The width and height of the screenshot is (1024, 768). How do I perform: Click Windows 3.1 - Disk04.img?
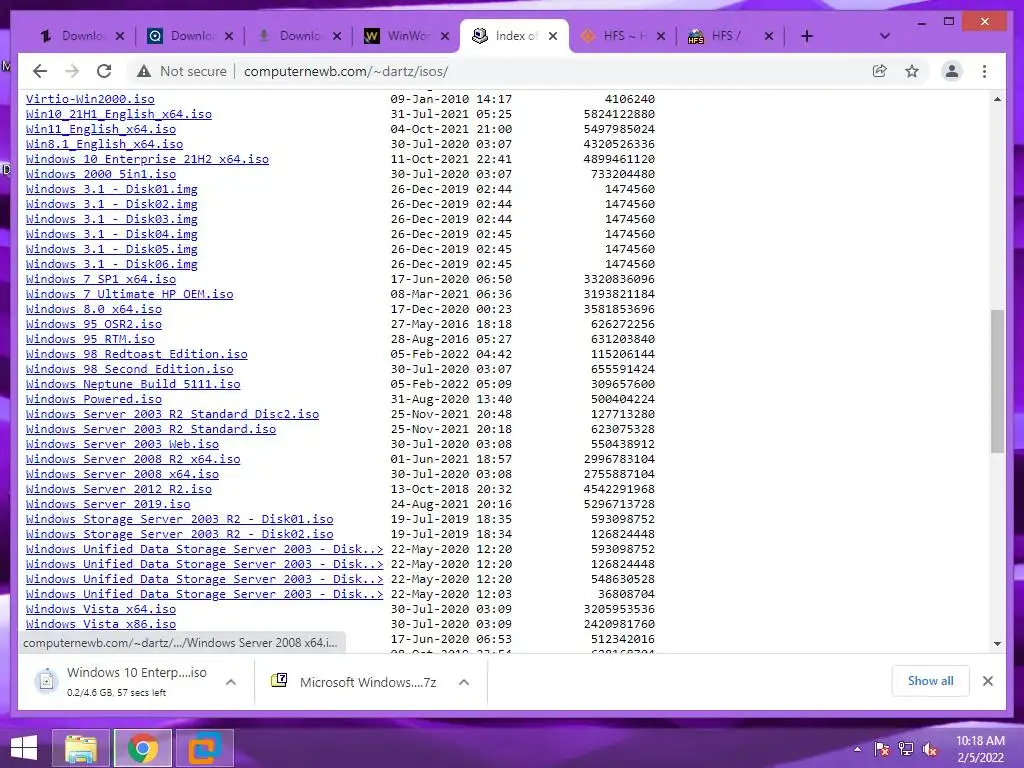tap(112, 234)
